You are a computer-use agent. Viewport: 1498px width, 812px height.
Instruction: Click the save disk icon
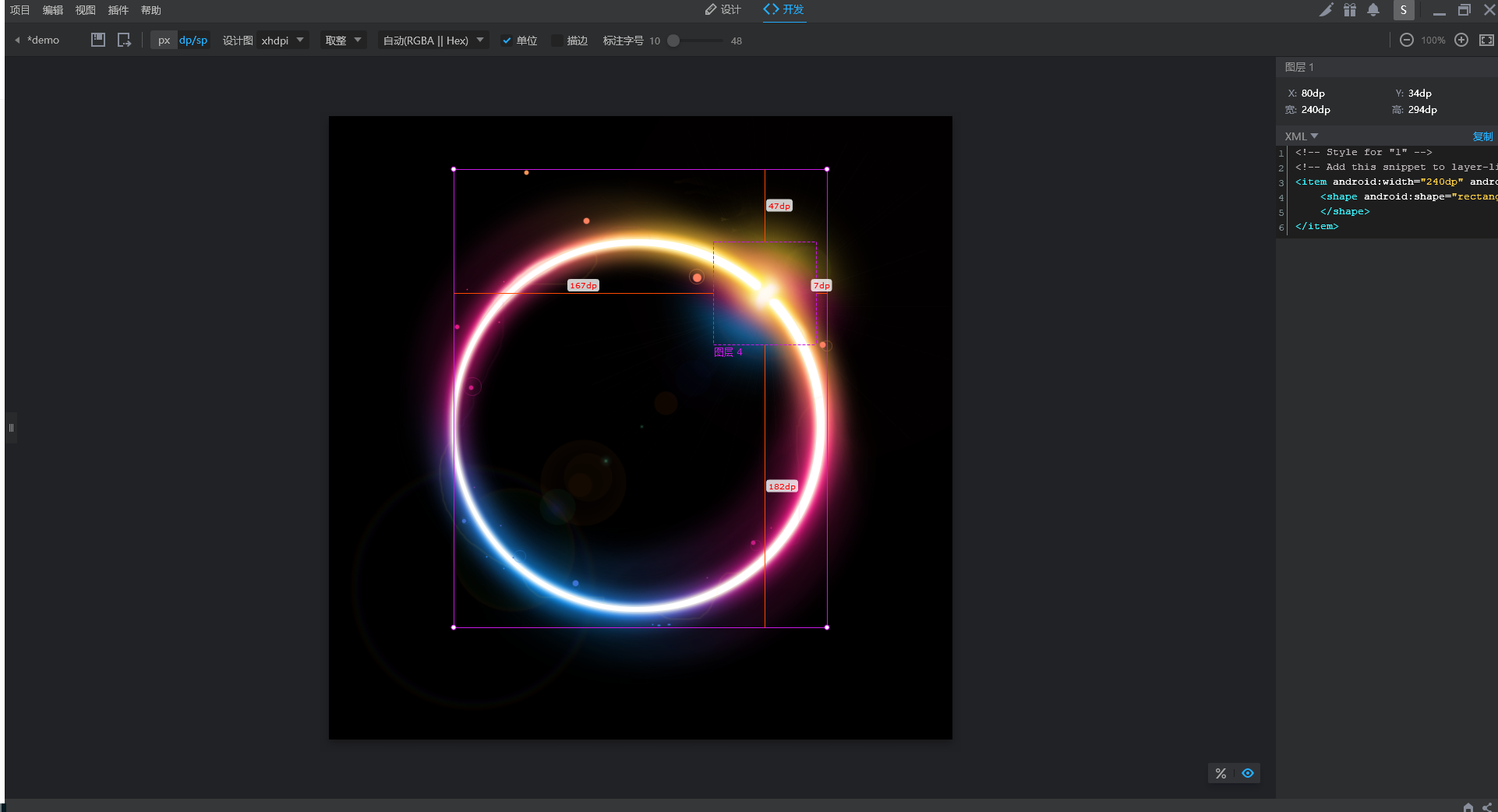(97, 40)
